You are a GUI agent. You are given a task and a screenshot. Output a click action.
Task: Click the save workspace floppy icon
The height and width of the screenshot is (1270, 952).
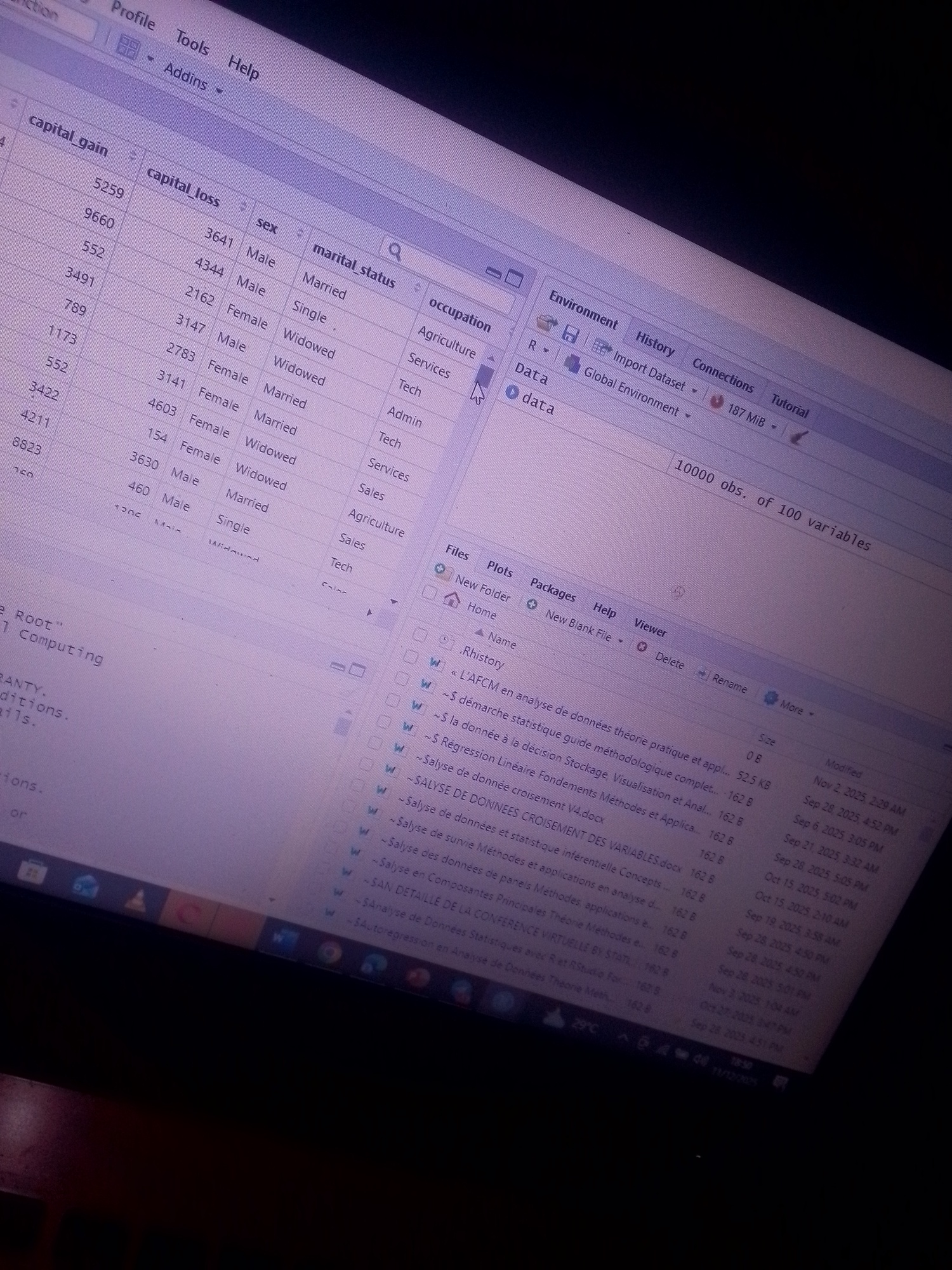pos(570,334)
